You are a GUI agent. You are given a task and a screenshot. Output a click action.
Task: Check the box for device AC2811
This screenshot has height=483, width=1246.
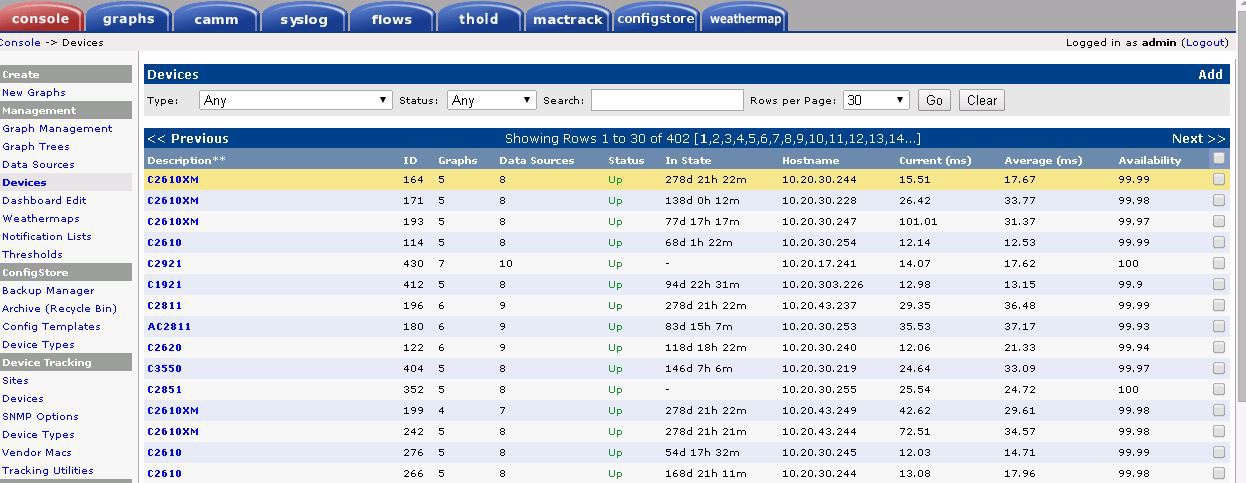point(1218,326)
